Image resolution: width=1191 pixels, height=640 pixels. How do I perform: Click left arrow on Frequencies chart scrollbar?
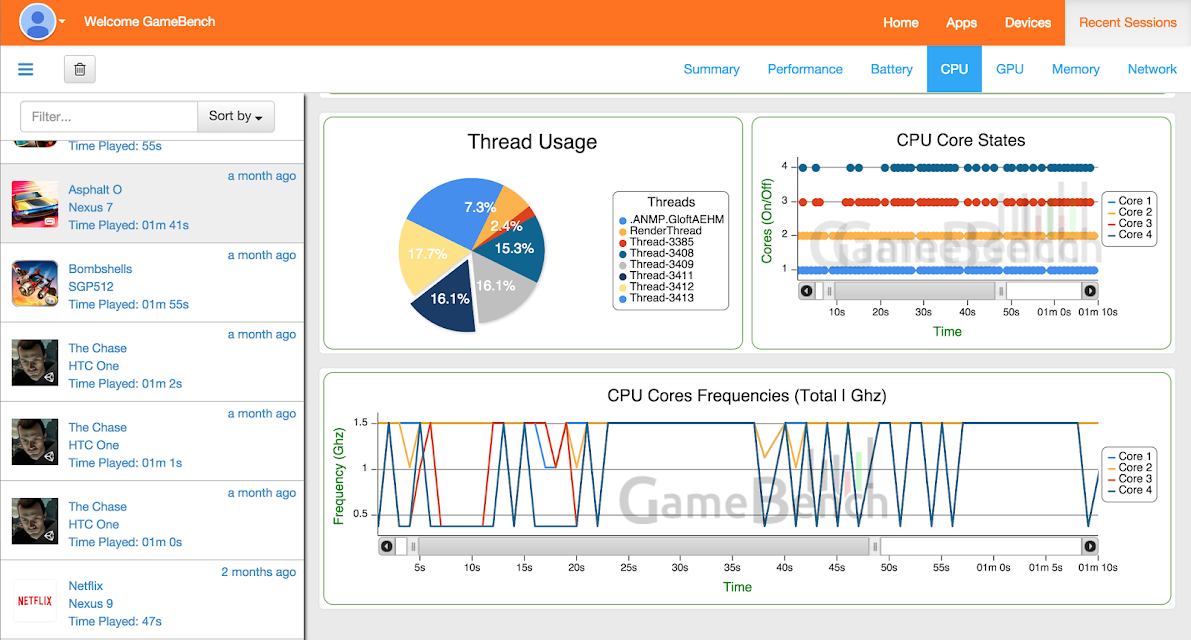coord(387,546)
